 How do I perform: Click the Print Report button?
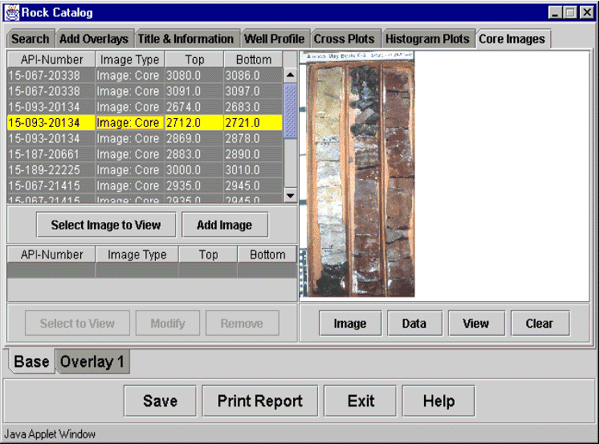click(x=260, y=401)
